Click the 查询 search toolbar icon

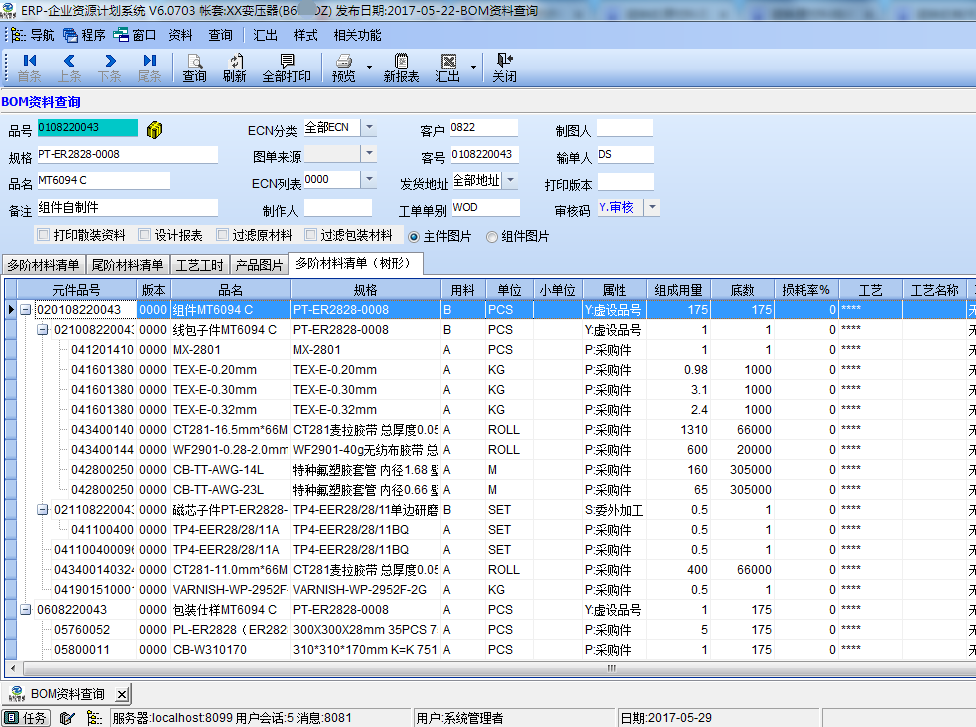(x=194, y=68)
